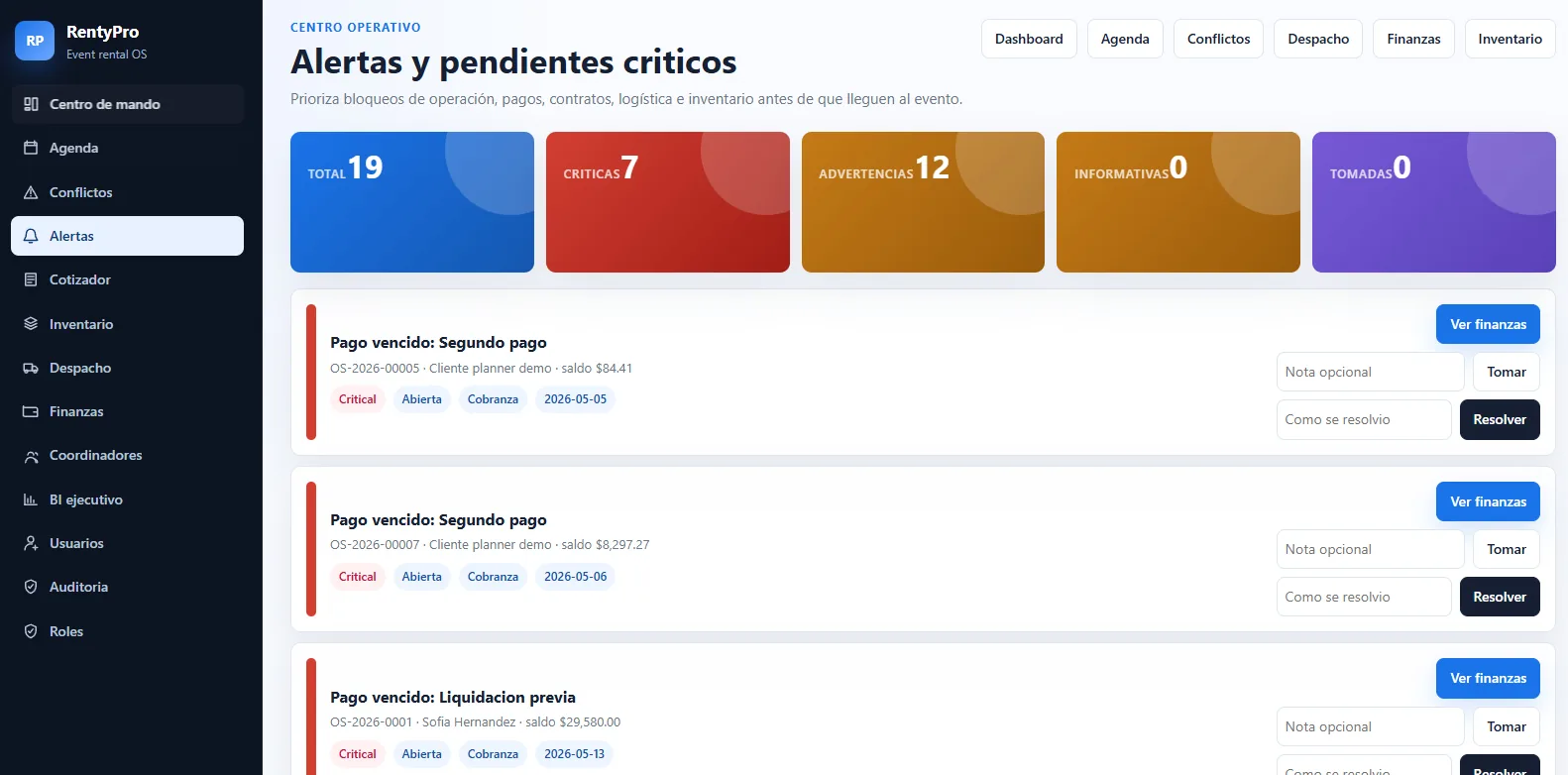Screen dimensions: 1568x775
Task: Open Finanzas from the top navigation
Action: pos(1413,39)
